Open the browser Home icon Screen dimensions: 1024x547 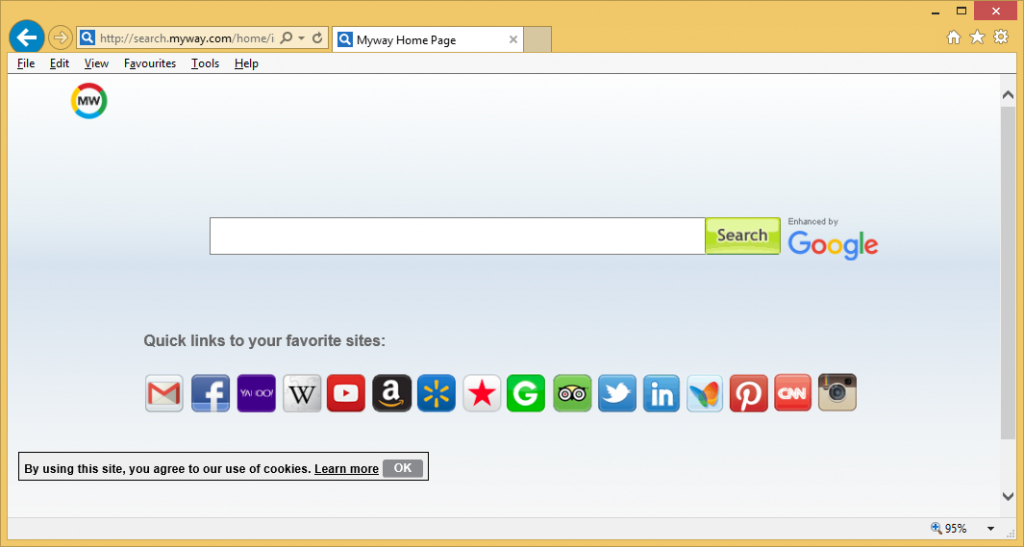(953, 37)
